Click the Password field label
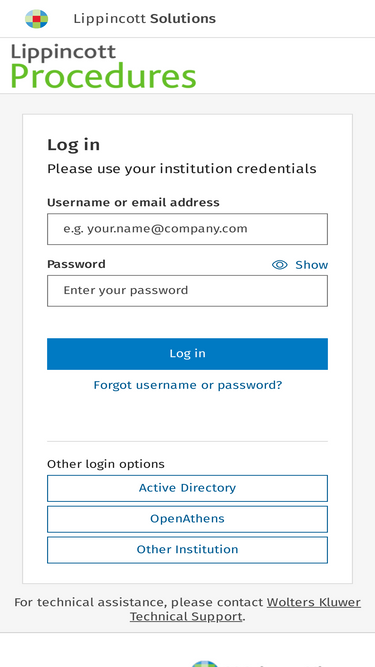375x667 pixels. pos(76,264)
